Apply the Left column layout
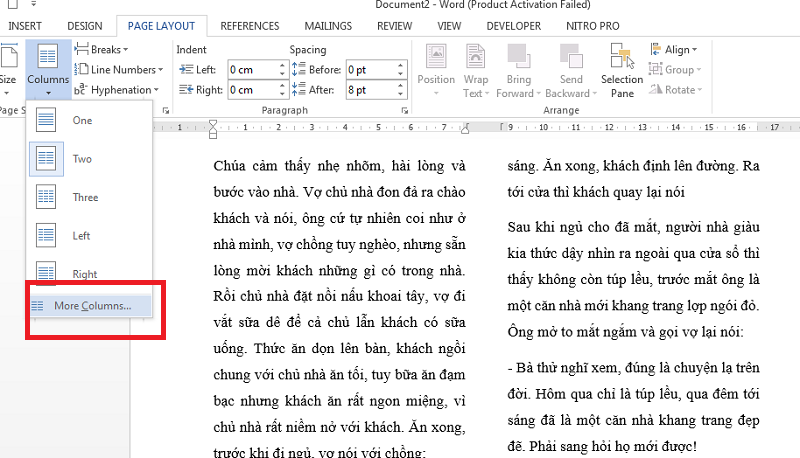 (90, 236)
